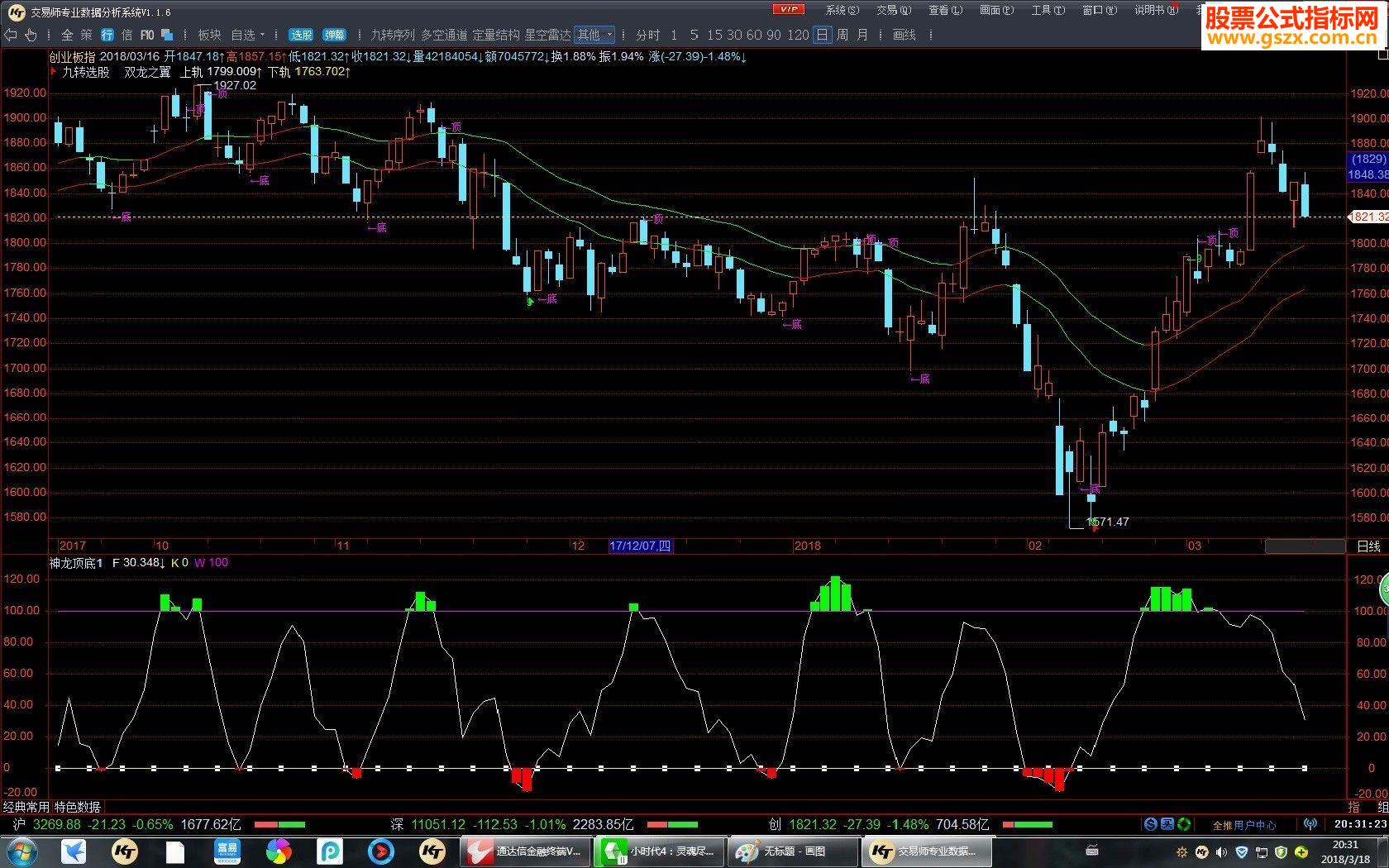Click the 神龙顶底1 indicator label
This screenshot has width=1389, height=868.
76,563
